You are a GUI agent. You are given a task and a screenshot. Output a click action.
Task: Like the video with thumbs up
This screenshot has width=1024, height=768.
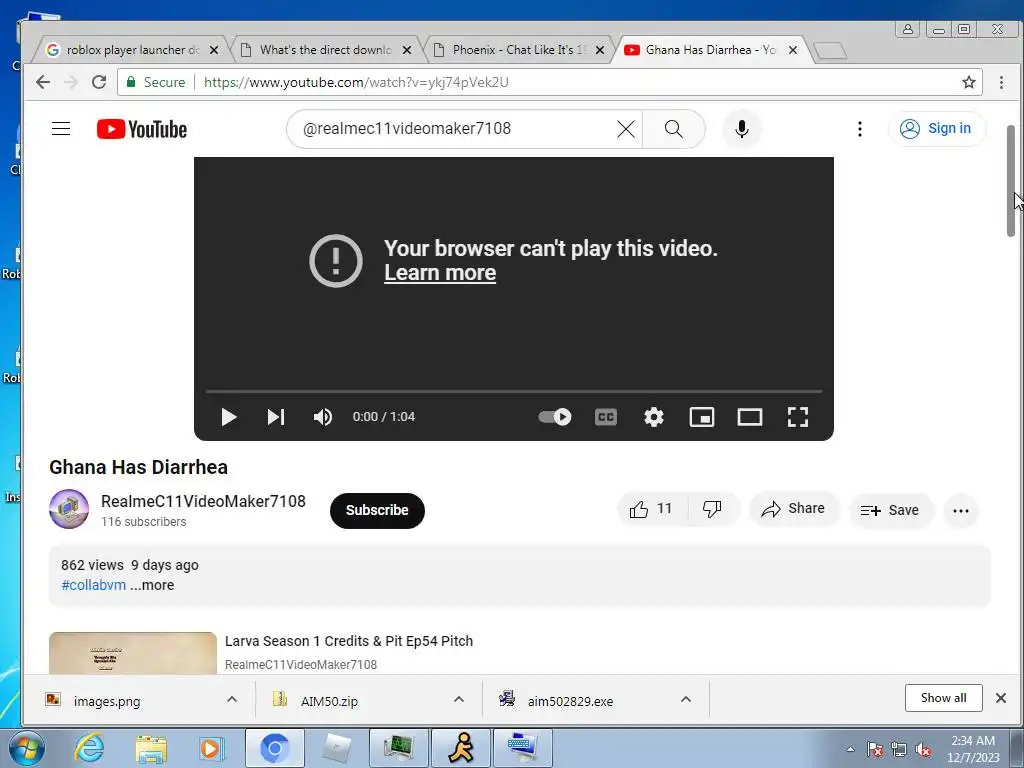pos(652,509)
